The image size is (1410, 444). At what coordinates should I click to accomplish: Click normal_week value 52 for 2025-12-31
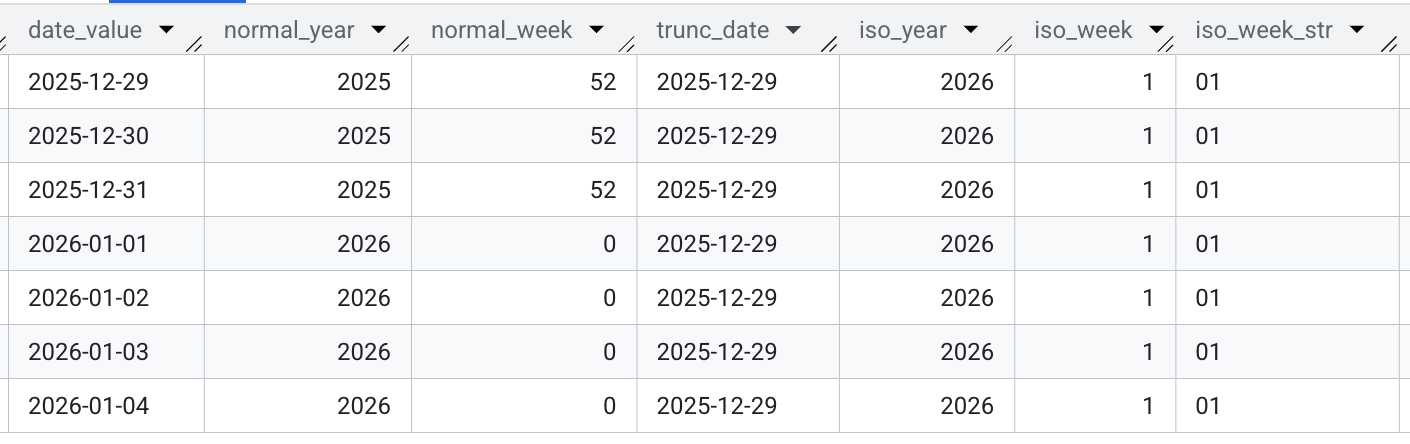tap(603, 190)
